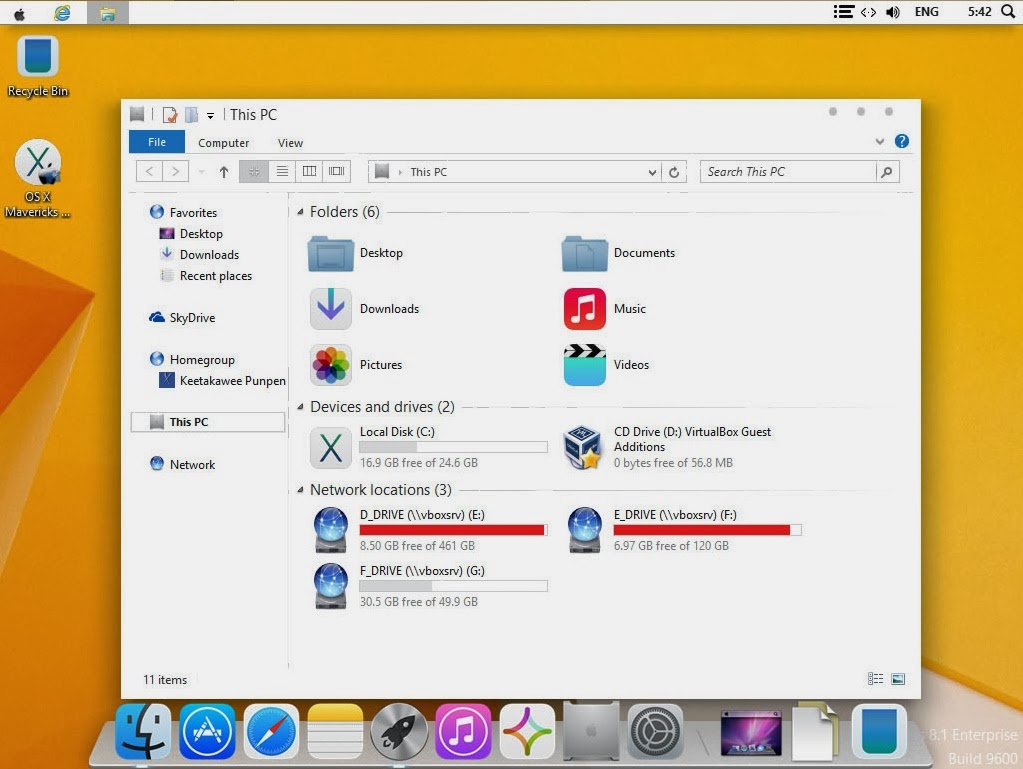Image resolution: width=1023 pixels, height=769 pixels.
Task: Collapse the Network locations (3) section
Action: [x=300, y=490]
